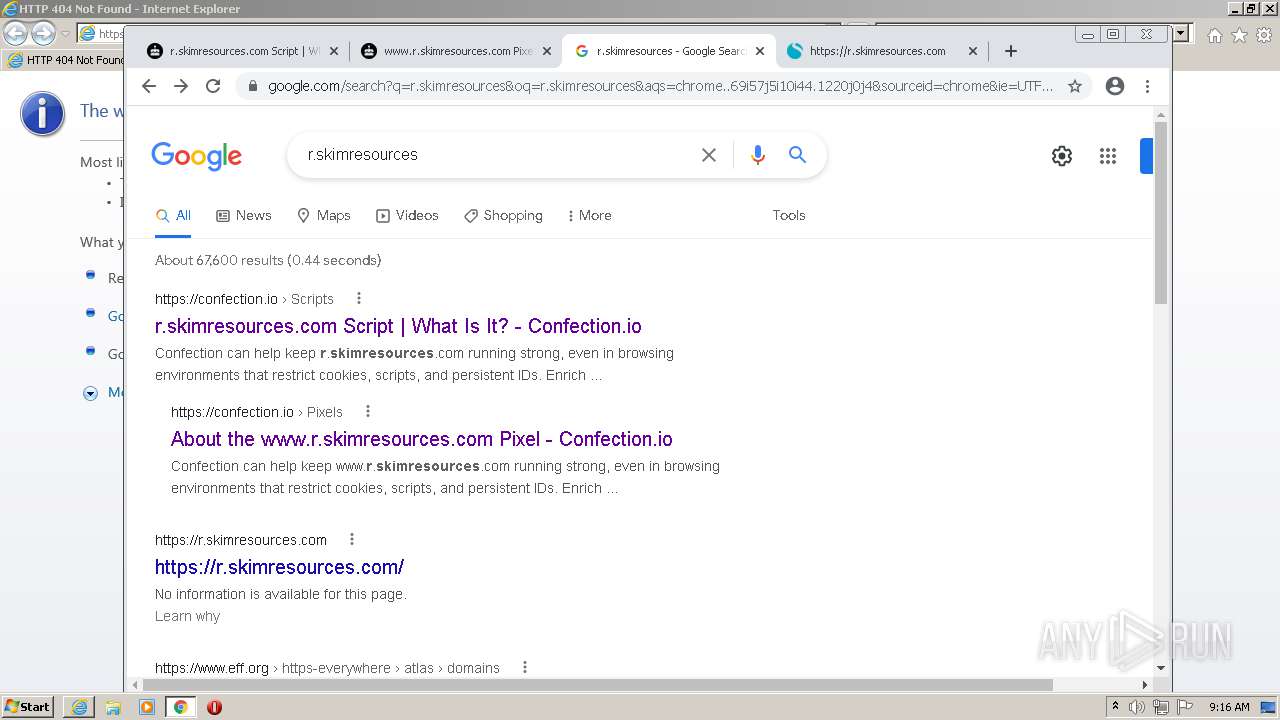Image resolution: width=1280 pixels, height=720 pixels.
Task: Click the red shield taskbar icon
Action: click(214, 707)
